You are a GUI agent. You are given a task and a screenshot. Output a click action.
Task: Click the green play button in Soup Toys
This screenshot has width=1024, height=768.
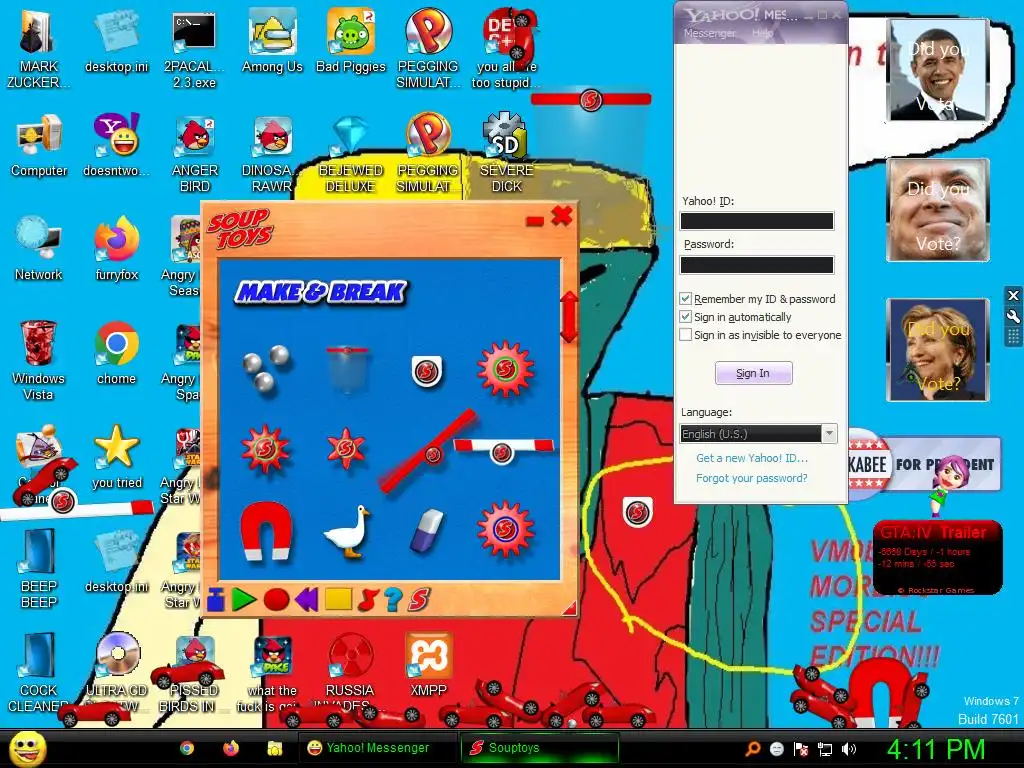click(x=244, y=599)
